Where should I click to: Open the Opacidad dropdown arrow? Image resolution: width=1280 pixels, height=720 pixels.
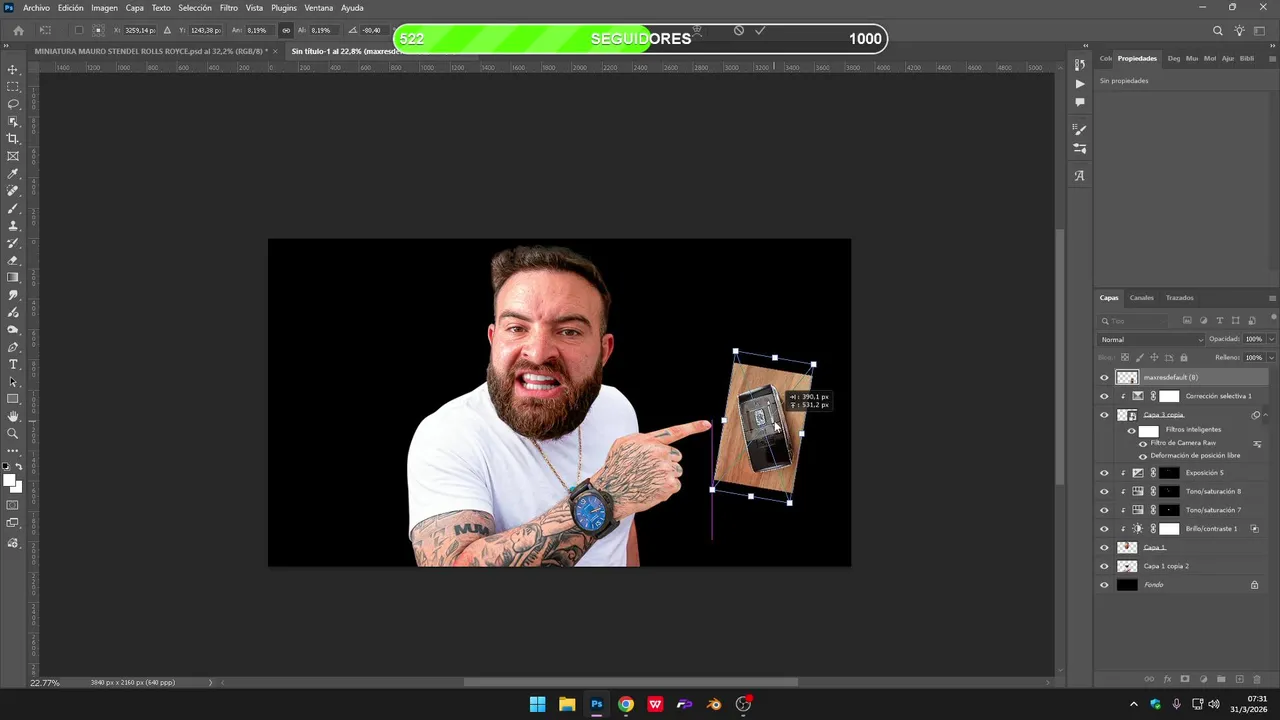pos(1271,339)
